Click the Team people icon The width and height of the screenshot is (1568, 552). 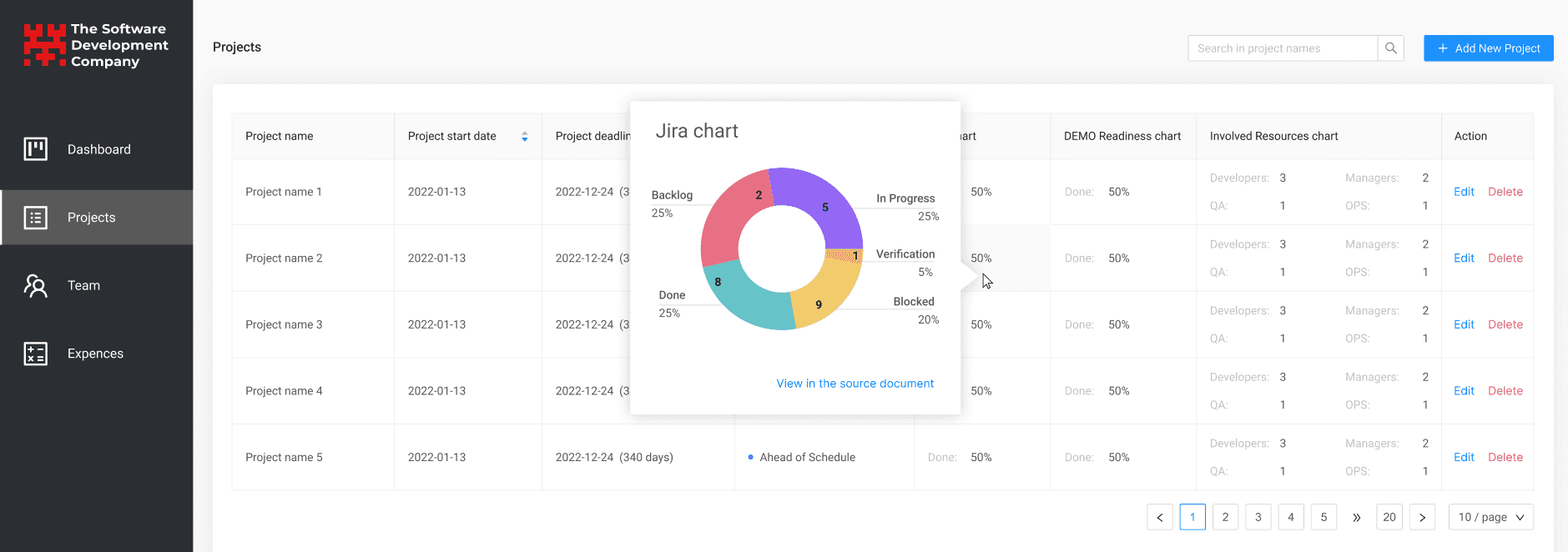(35, 286)
